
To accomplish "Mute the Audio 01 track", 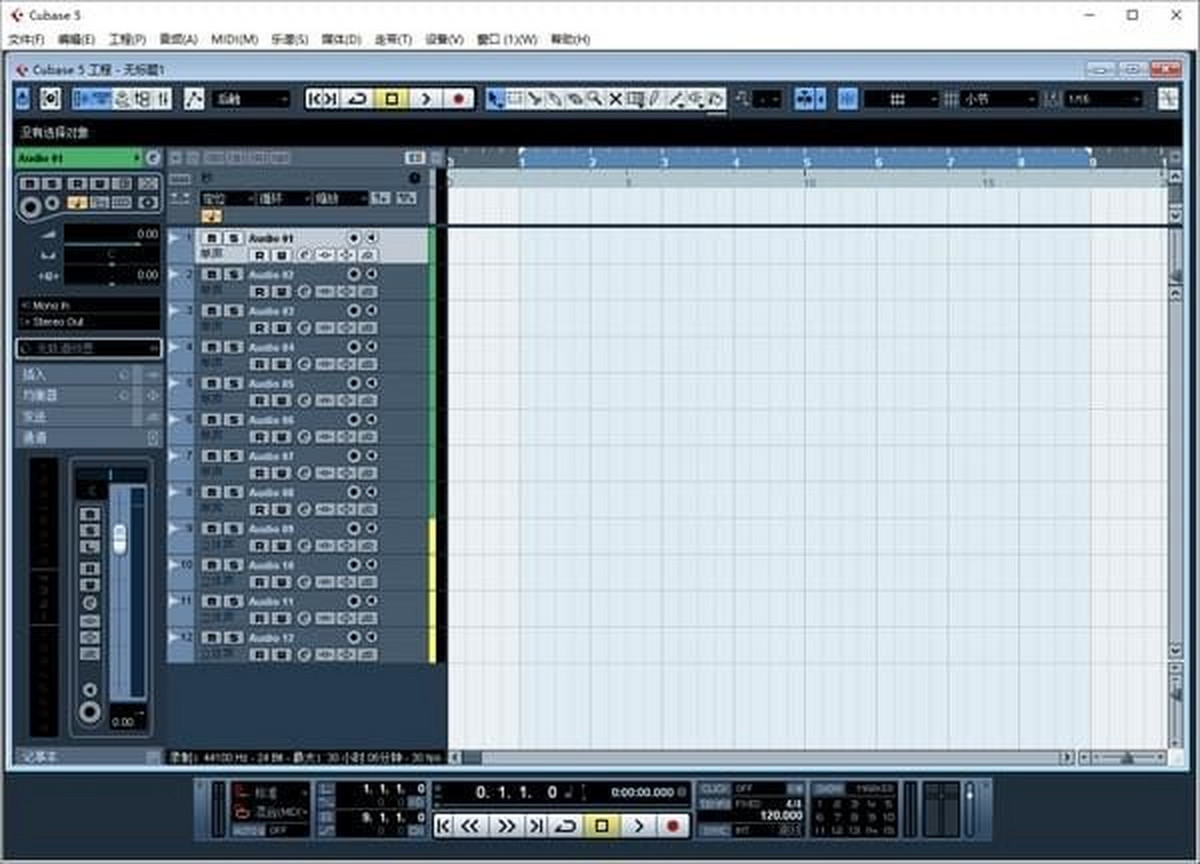I will (x=212, y=238).
